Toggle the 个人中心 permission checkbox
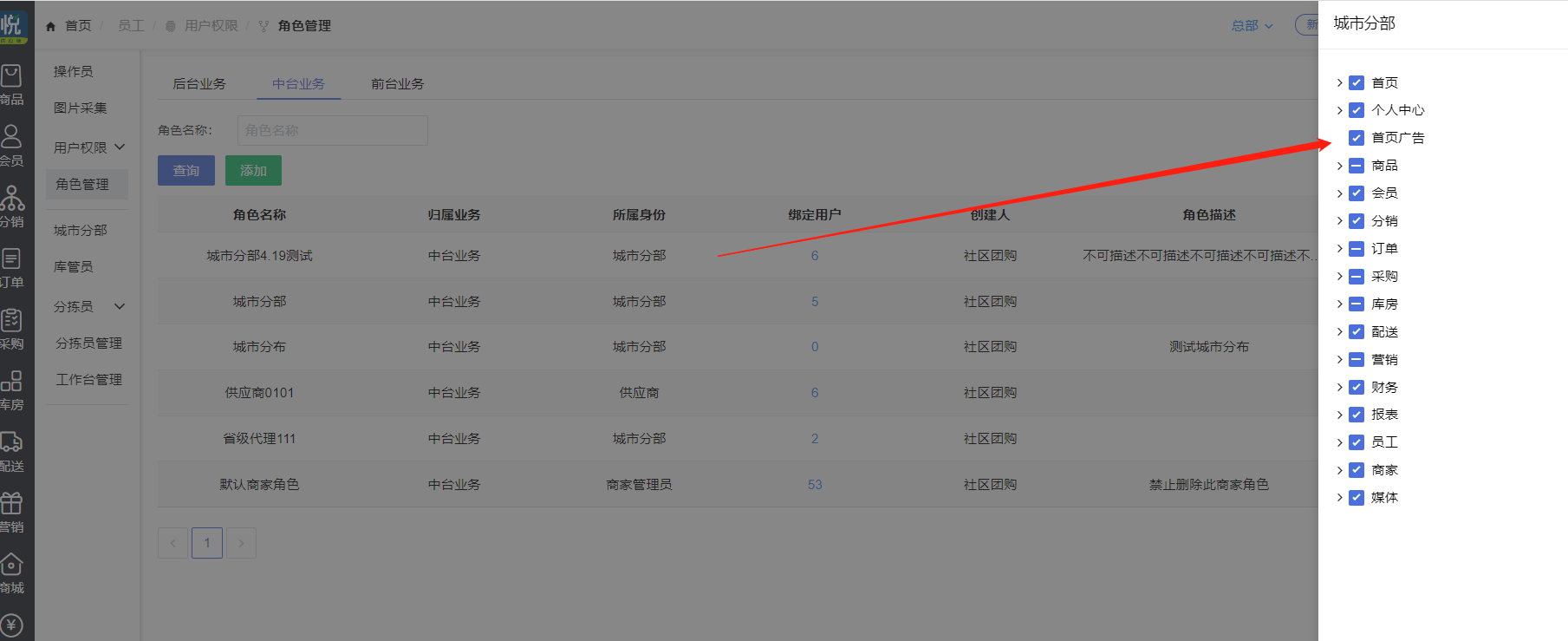This screenshot has height=641, width=1568. (x=1357, y=110)
